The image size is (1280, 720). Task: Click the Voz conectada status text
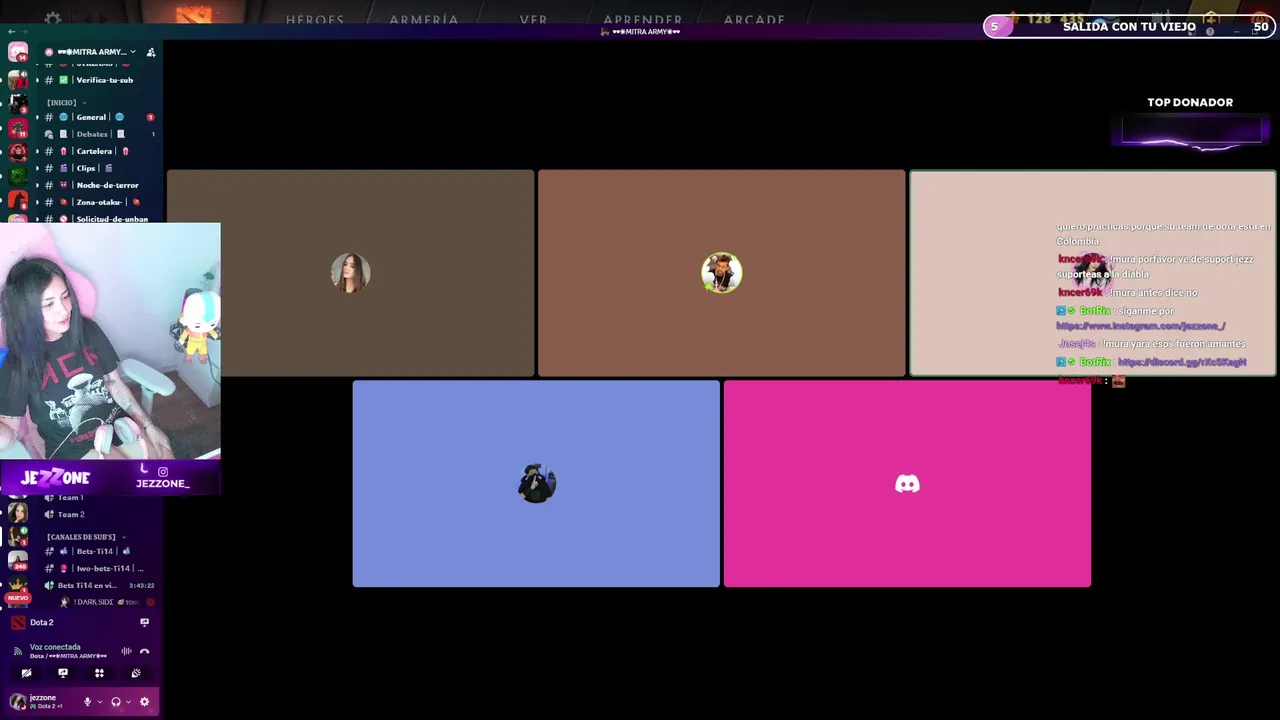tap(55, 647)
